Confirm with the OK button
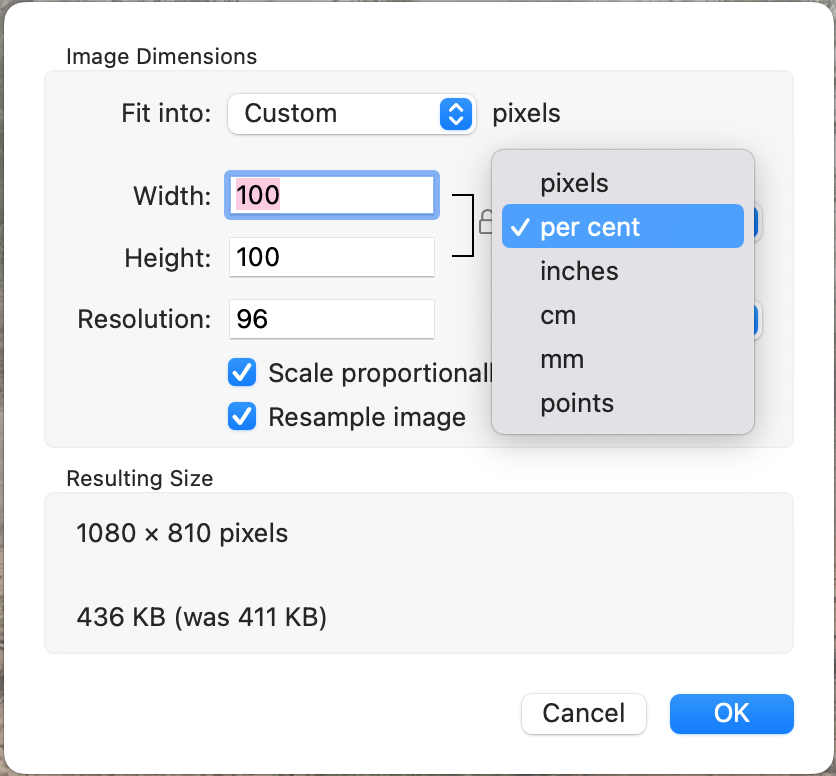 coord(731,713)
